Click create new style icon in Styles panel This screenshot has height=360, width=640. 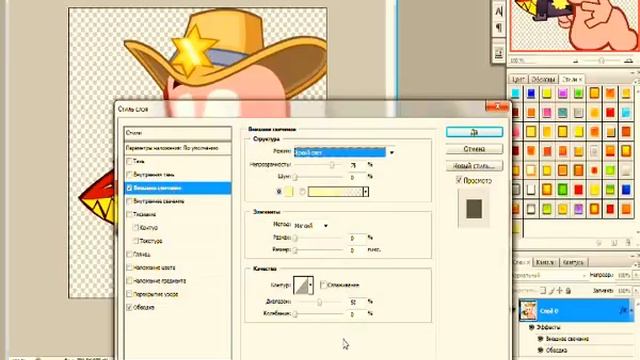614,243
